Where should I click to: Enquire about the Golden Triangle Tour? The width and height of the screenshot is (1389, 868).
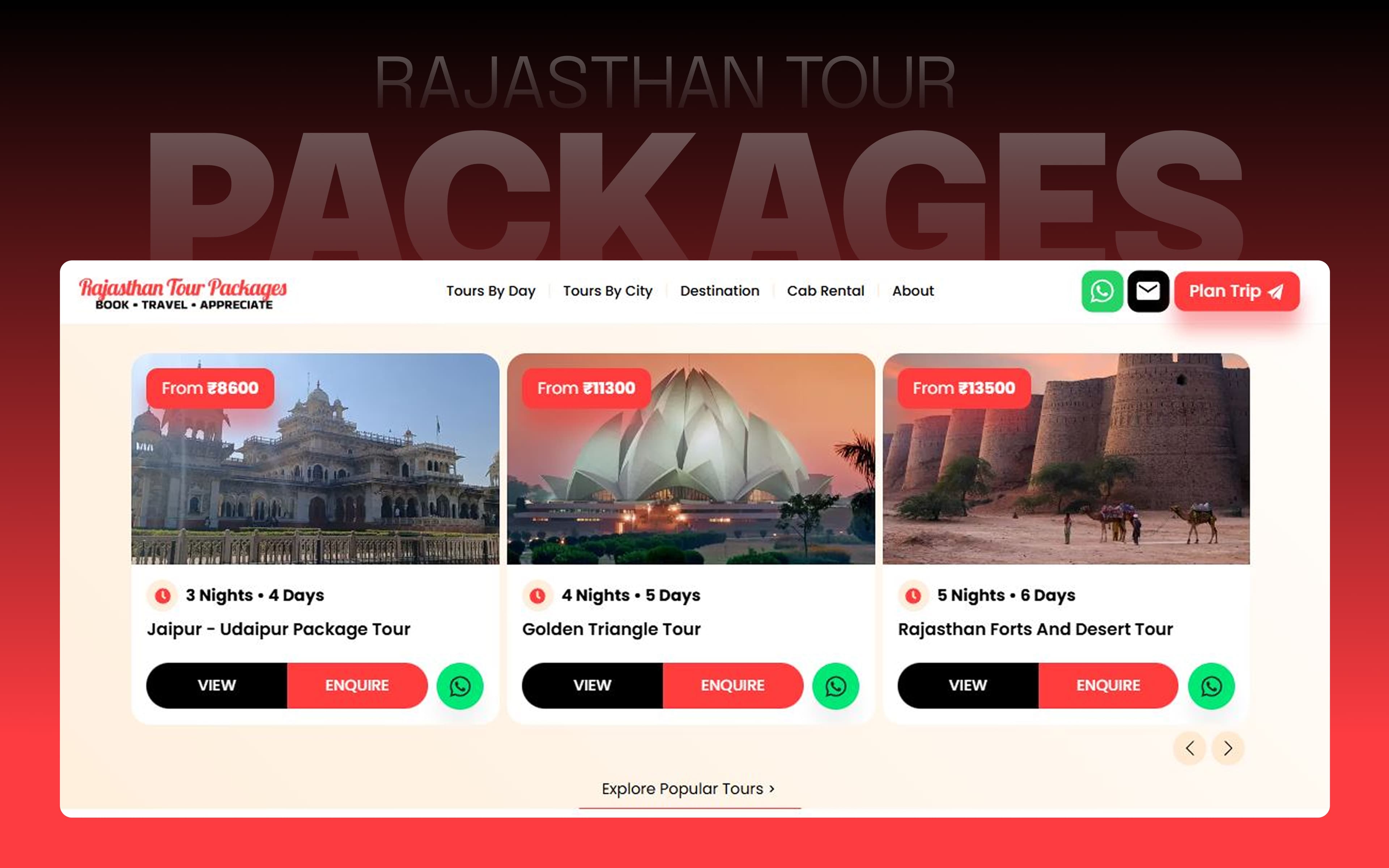(733, 685)
